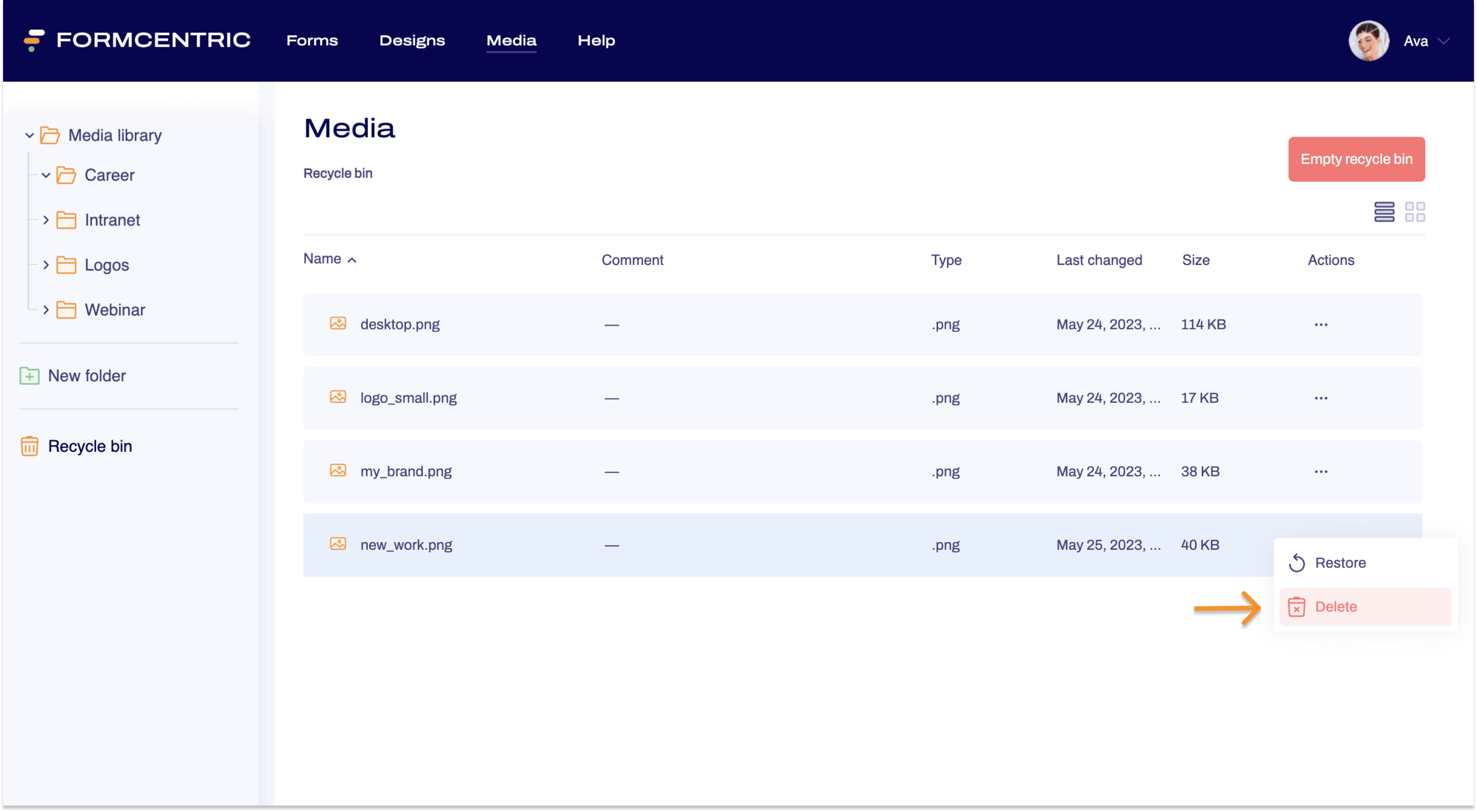Choose Restore from the context menu
This screenshot has height=812, width=1477.
tap(1365, 563)
